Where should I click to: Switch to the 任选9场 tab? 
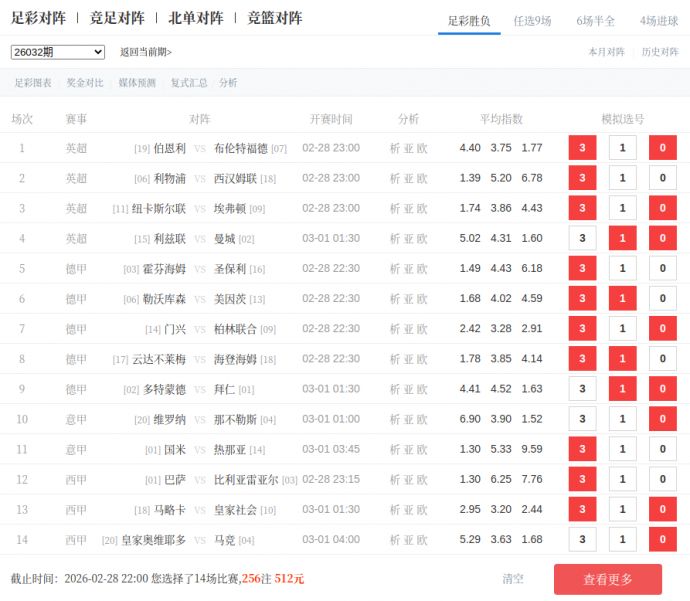point(532,20)
